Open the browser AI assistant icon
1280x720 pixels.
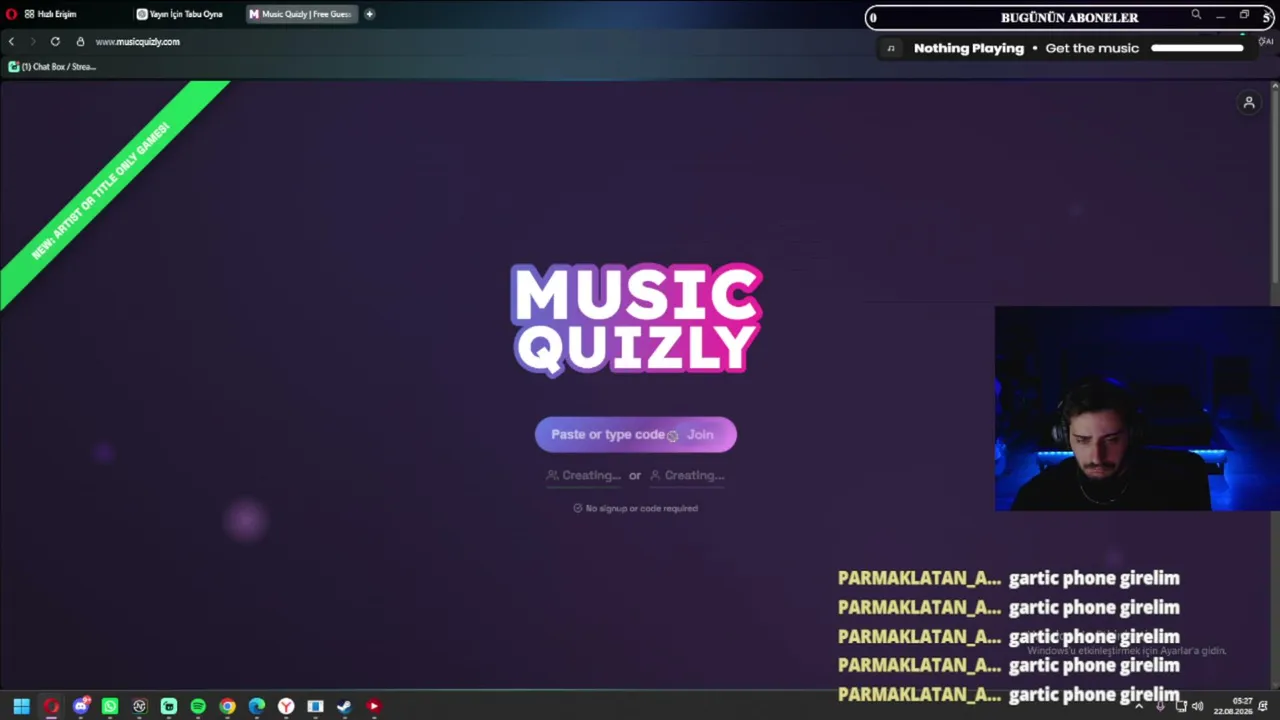click(x=1265, y=42)
